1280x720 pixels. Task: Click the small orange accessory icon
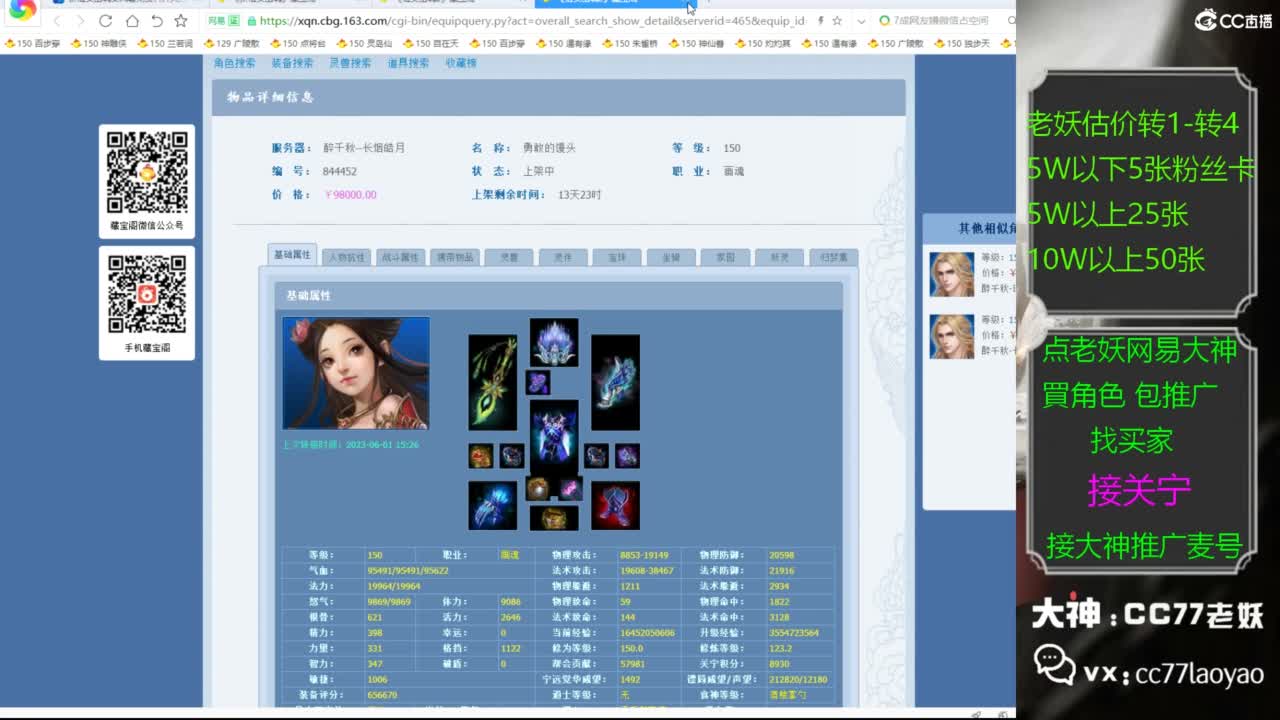(x=481, y=456)
